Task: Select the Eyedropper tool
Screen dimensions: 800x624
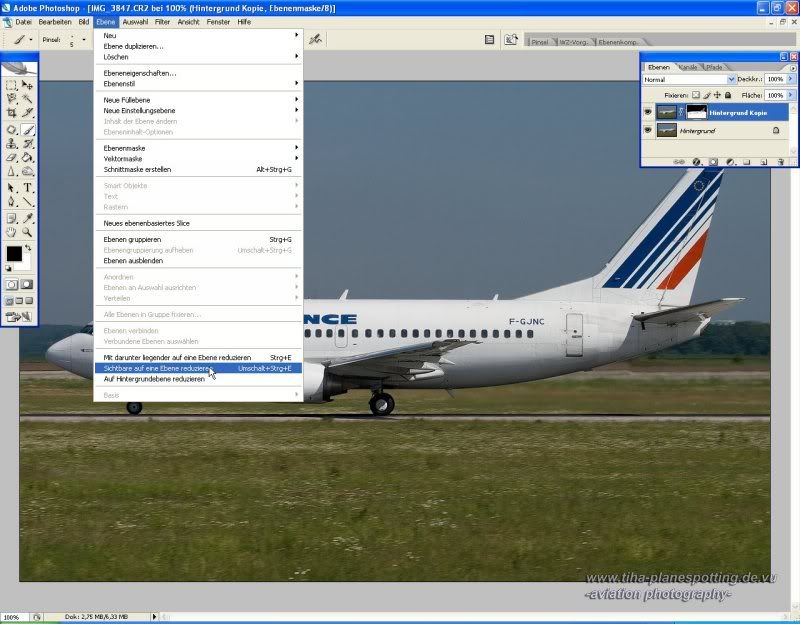Action: (28, 219)
